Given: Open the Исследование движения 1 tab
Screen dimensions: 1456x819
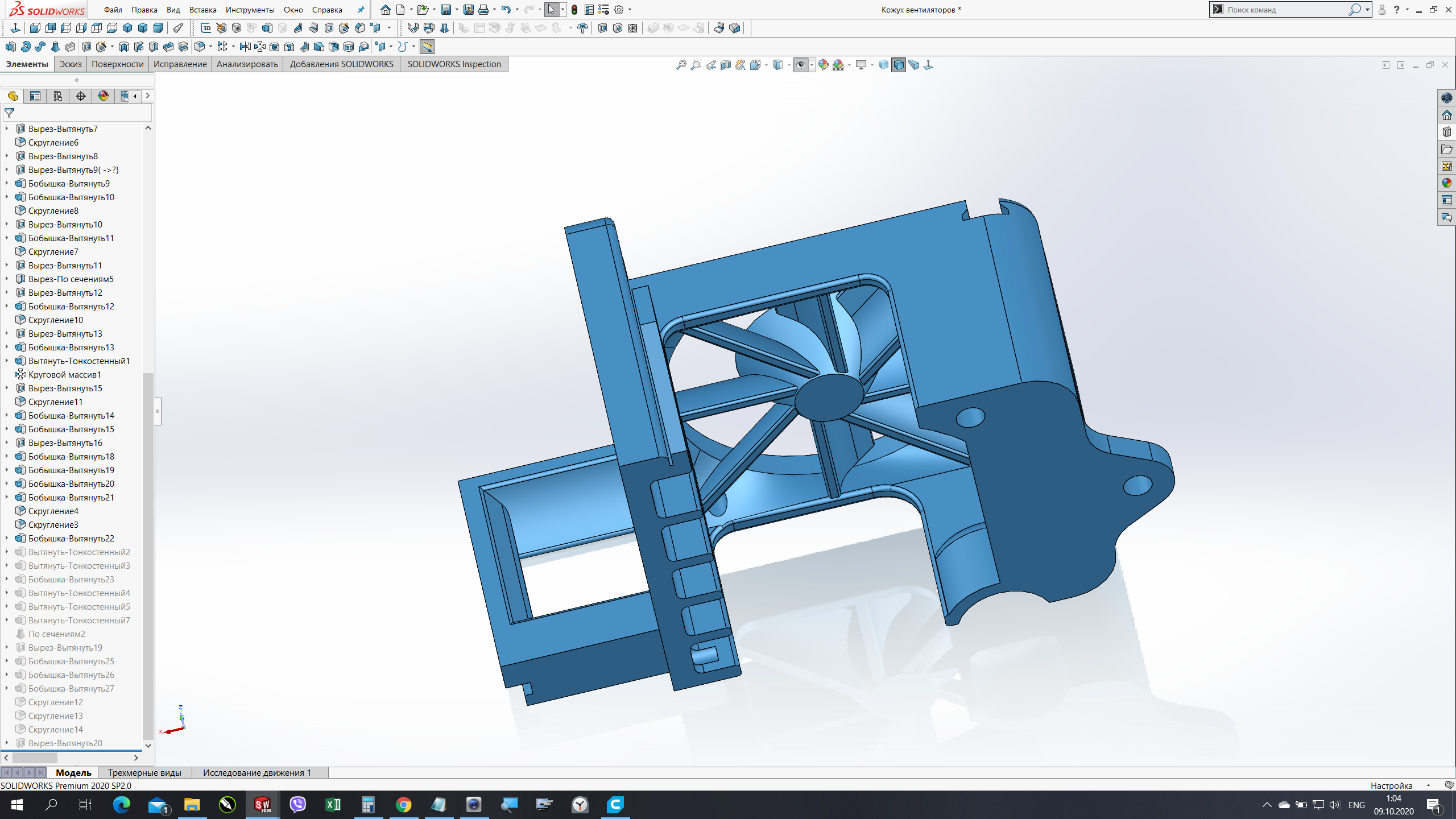Looking at the screenshot, I should (257, 772).
